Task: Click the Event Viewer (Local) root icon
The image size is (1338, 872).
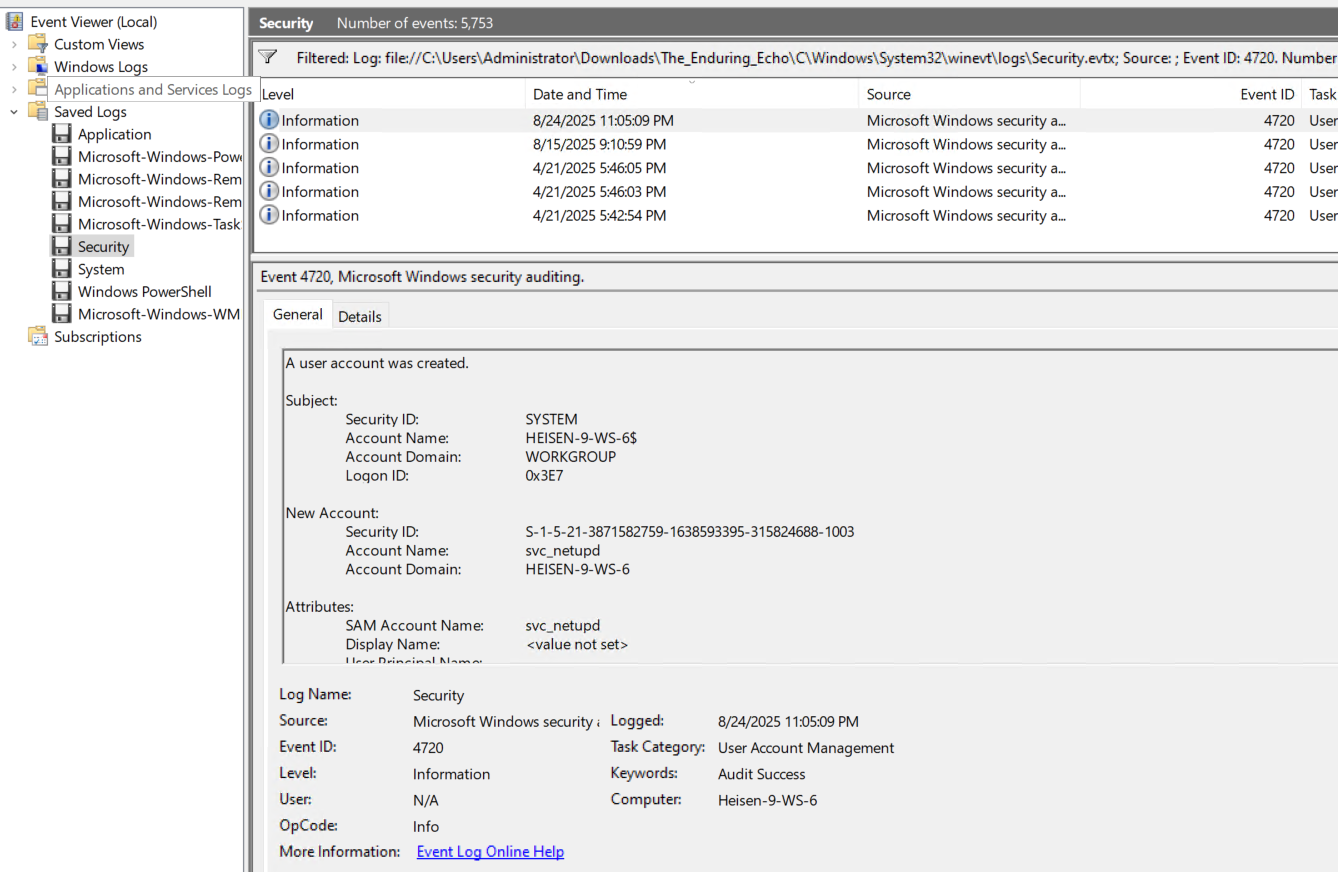Action: 15,22
